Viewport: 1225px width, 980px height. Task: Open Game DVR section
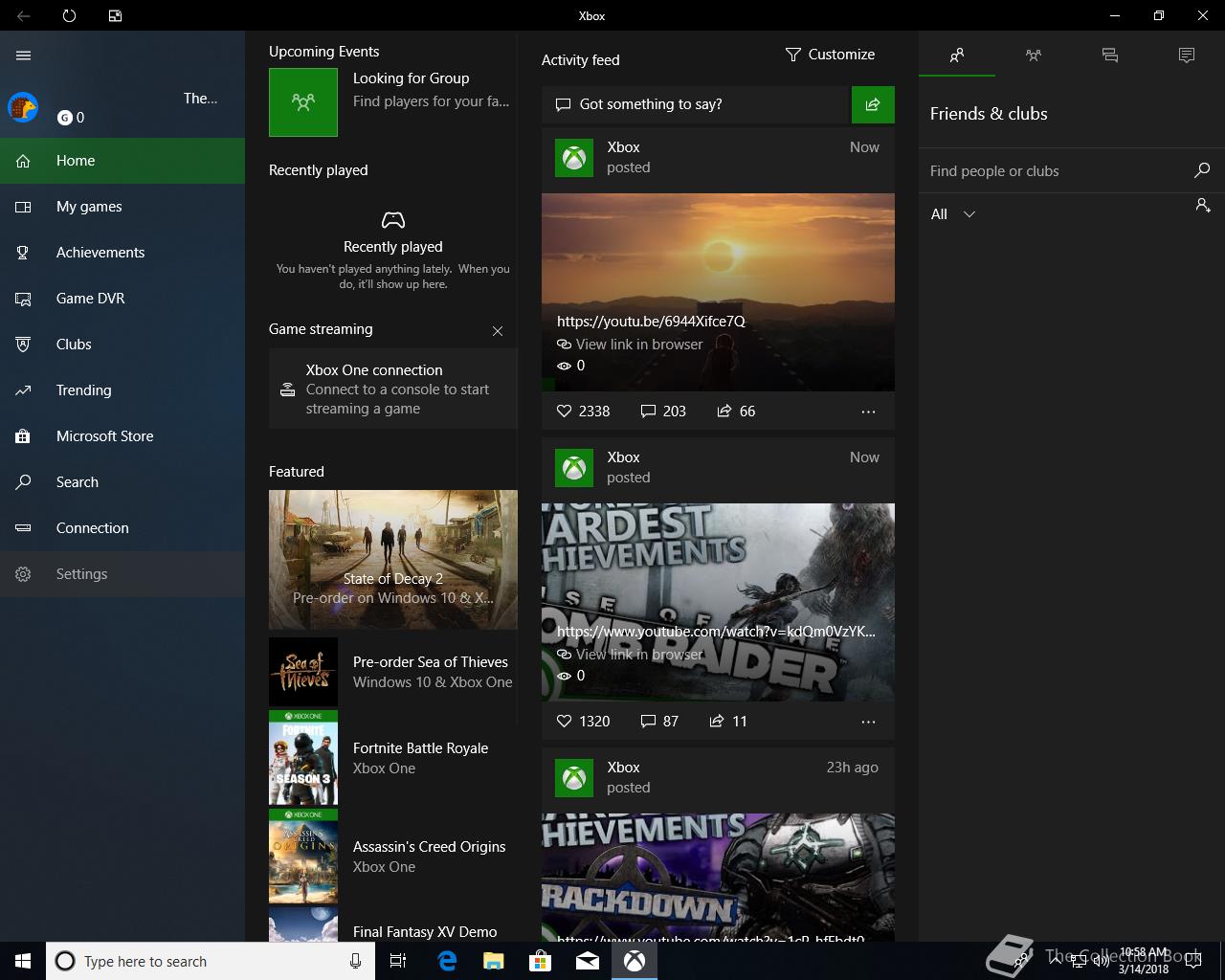pos(122,299)
